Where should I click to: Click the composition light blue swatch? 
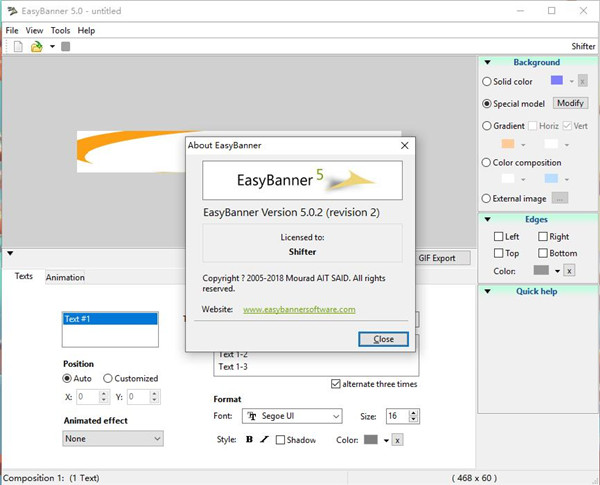click(551, 178)
